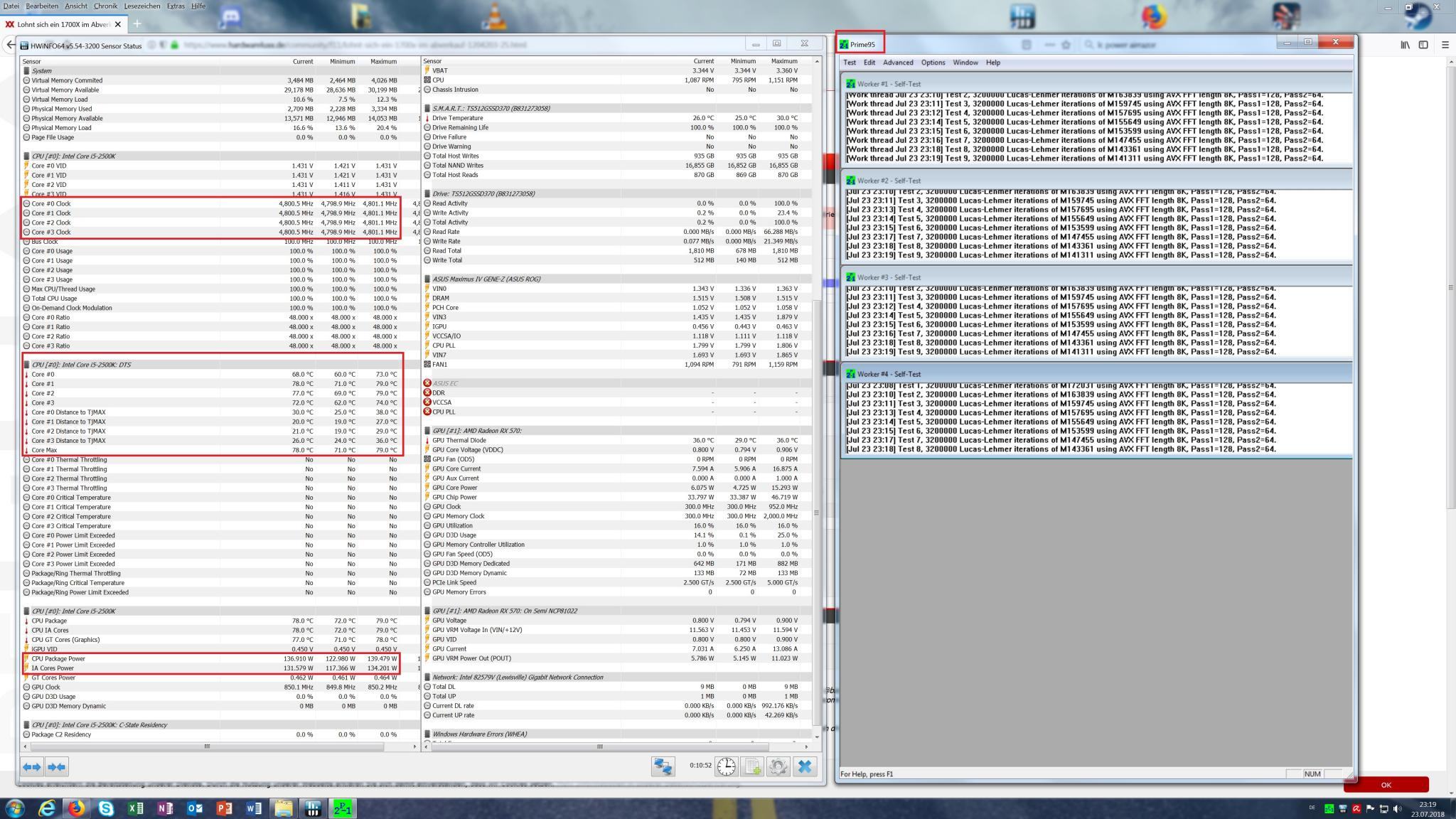Select the 'Lohnt sich ein 1700X' Firefox tab
Image resolution: width=1456 pixels, height=819 pixels.
click(64, 24)
